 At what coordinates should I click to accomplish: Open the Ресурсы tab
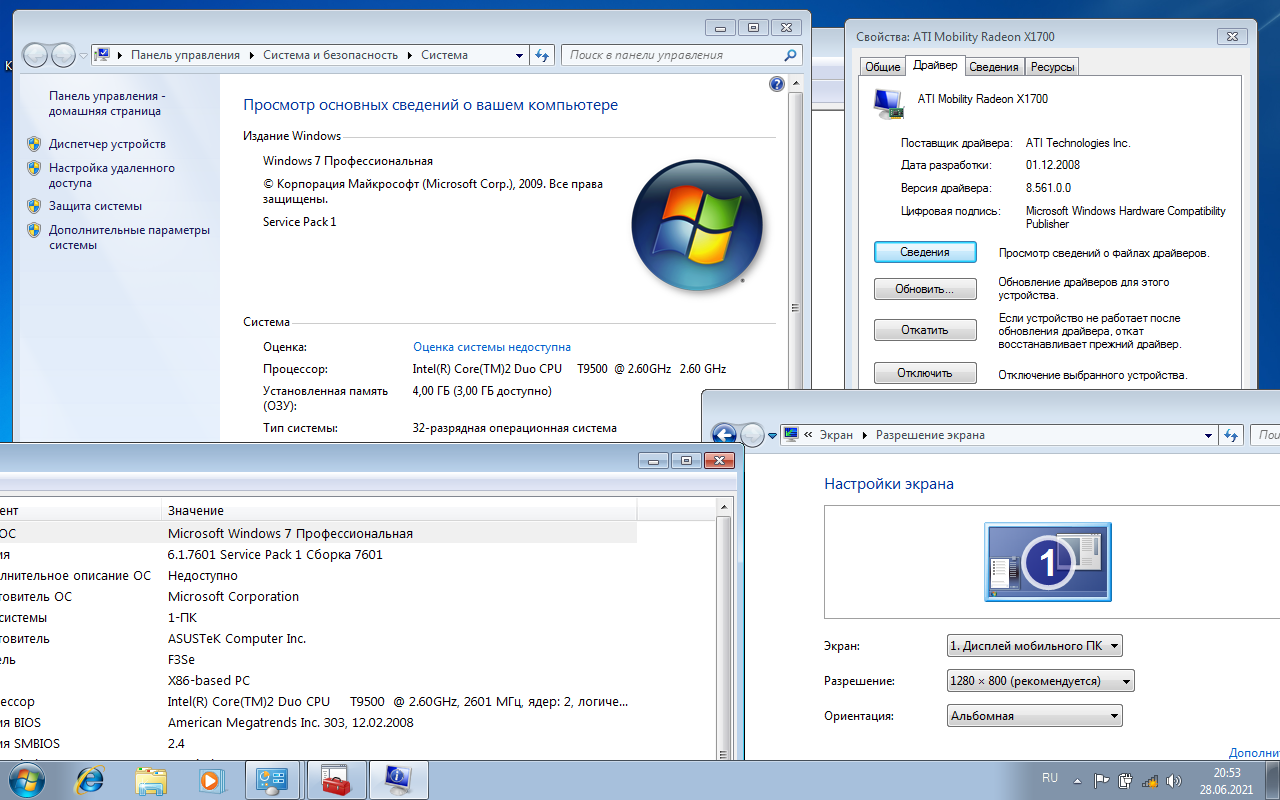point(1052,67)
